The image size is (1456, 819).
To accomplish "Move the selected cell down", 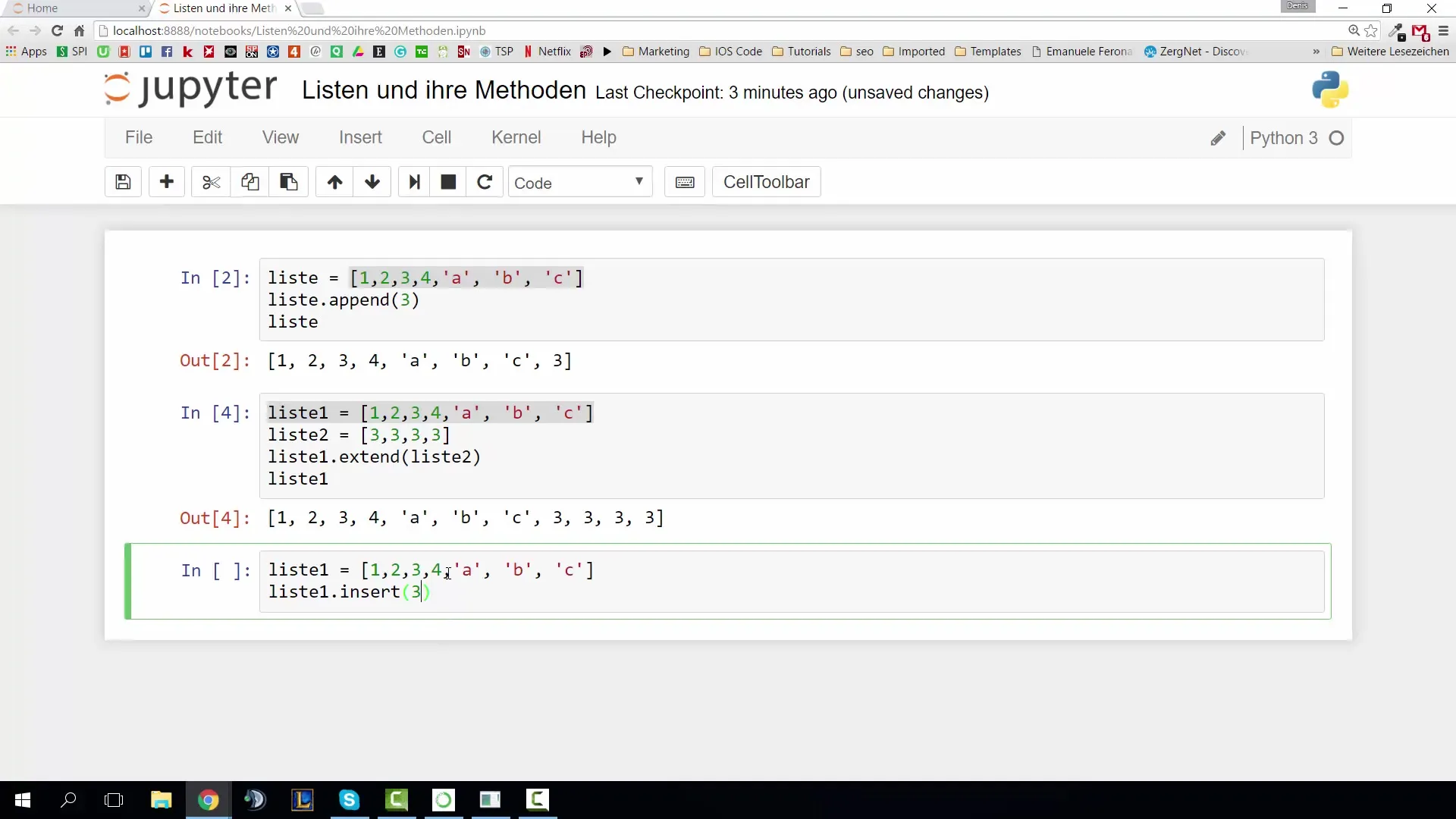I will [x=372, y=182].
